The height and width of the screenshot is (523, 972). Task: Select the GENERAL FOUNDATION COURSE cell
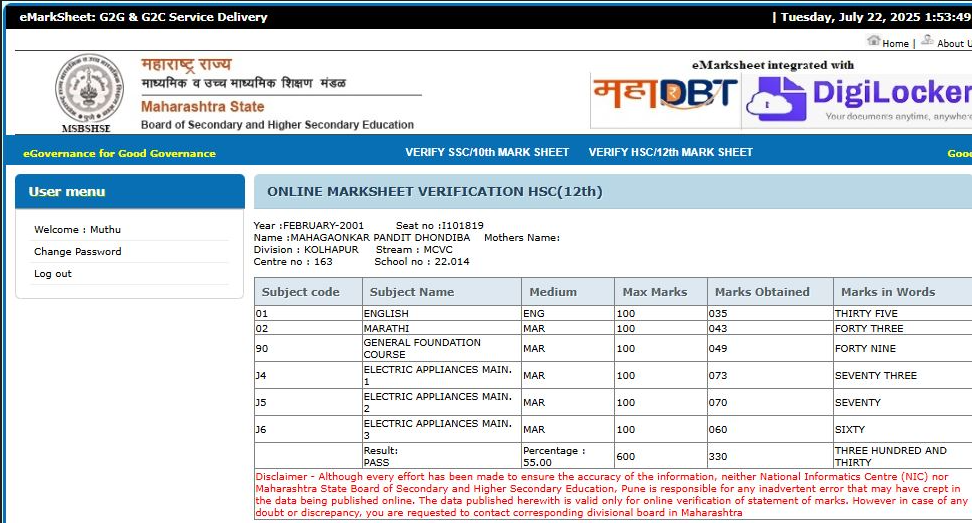tap(422, 348)
